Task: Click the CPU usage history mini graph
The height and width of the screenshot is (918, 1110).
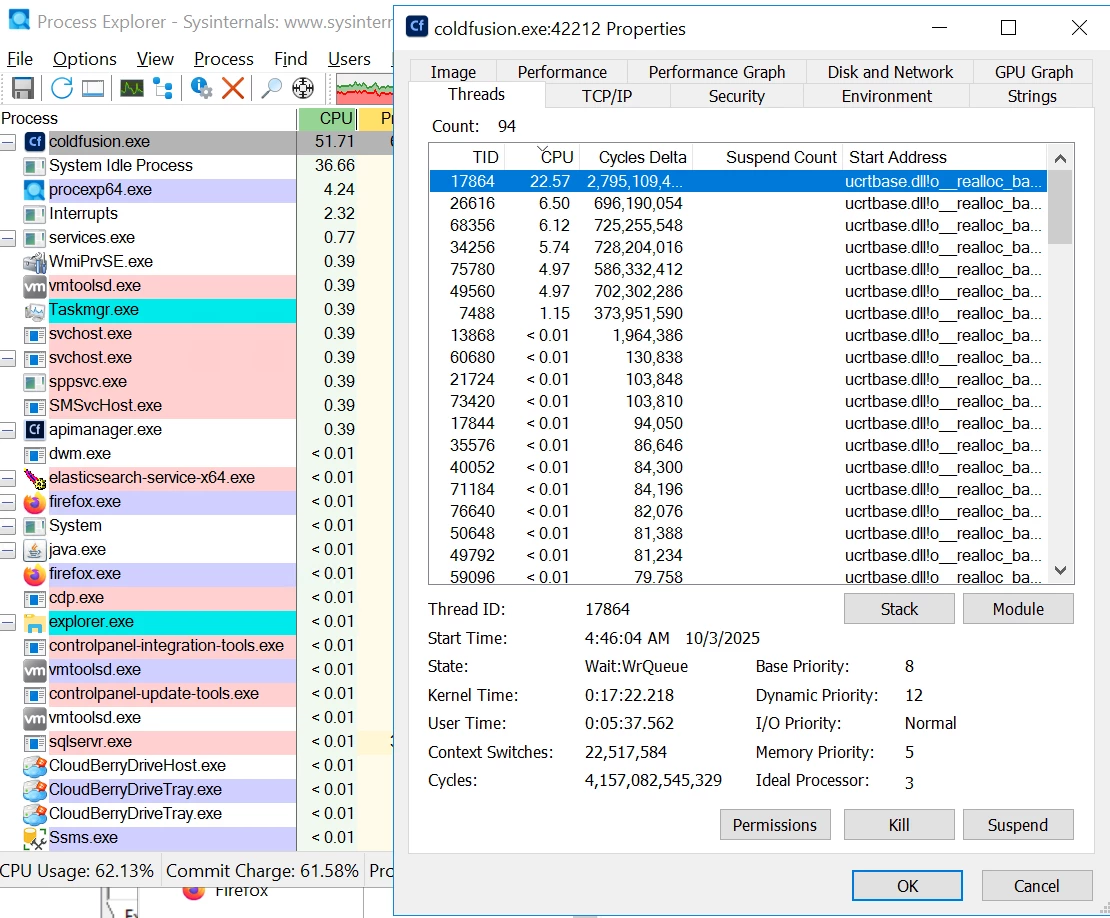Action: tap(364, 88)
